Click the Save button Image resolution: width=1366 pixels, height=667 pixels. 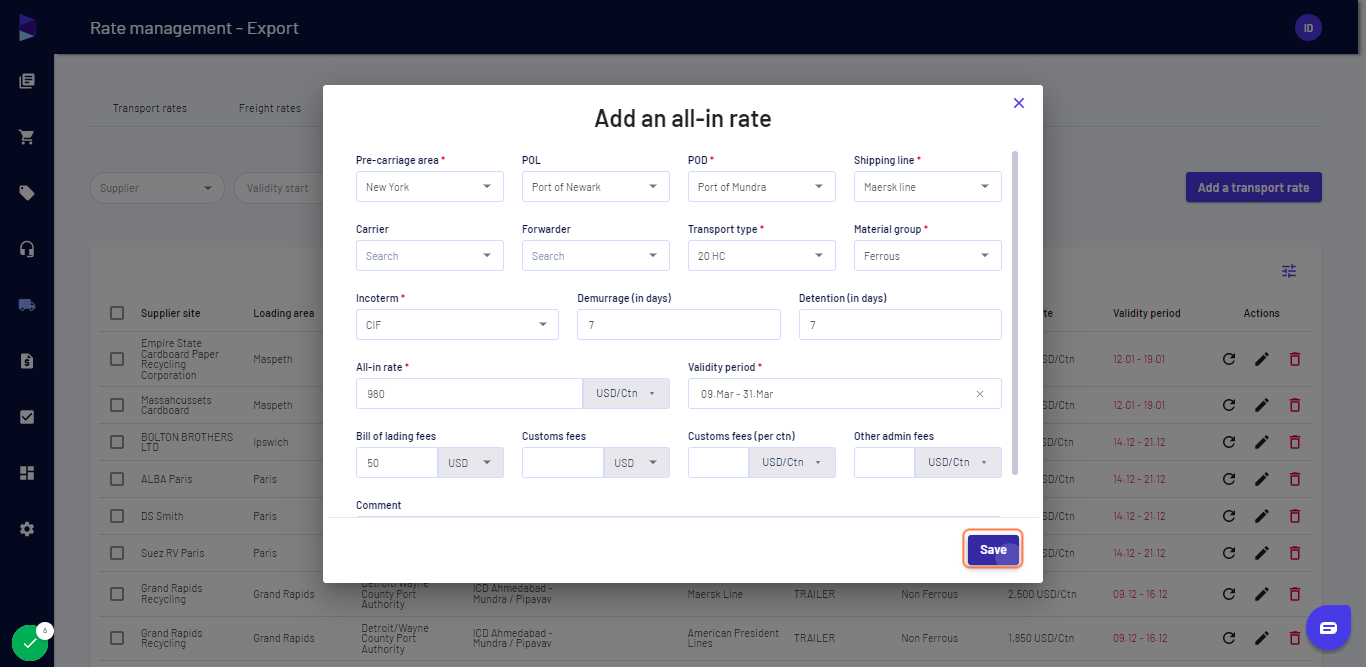coord(993,550)
